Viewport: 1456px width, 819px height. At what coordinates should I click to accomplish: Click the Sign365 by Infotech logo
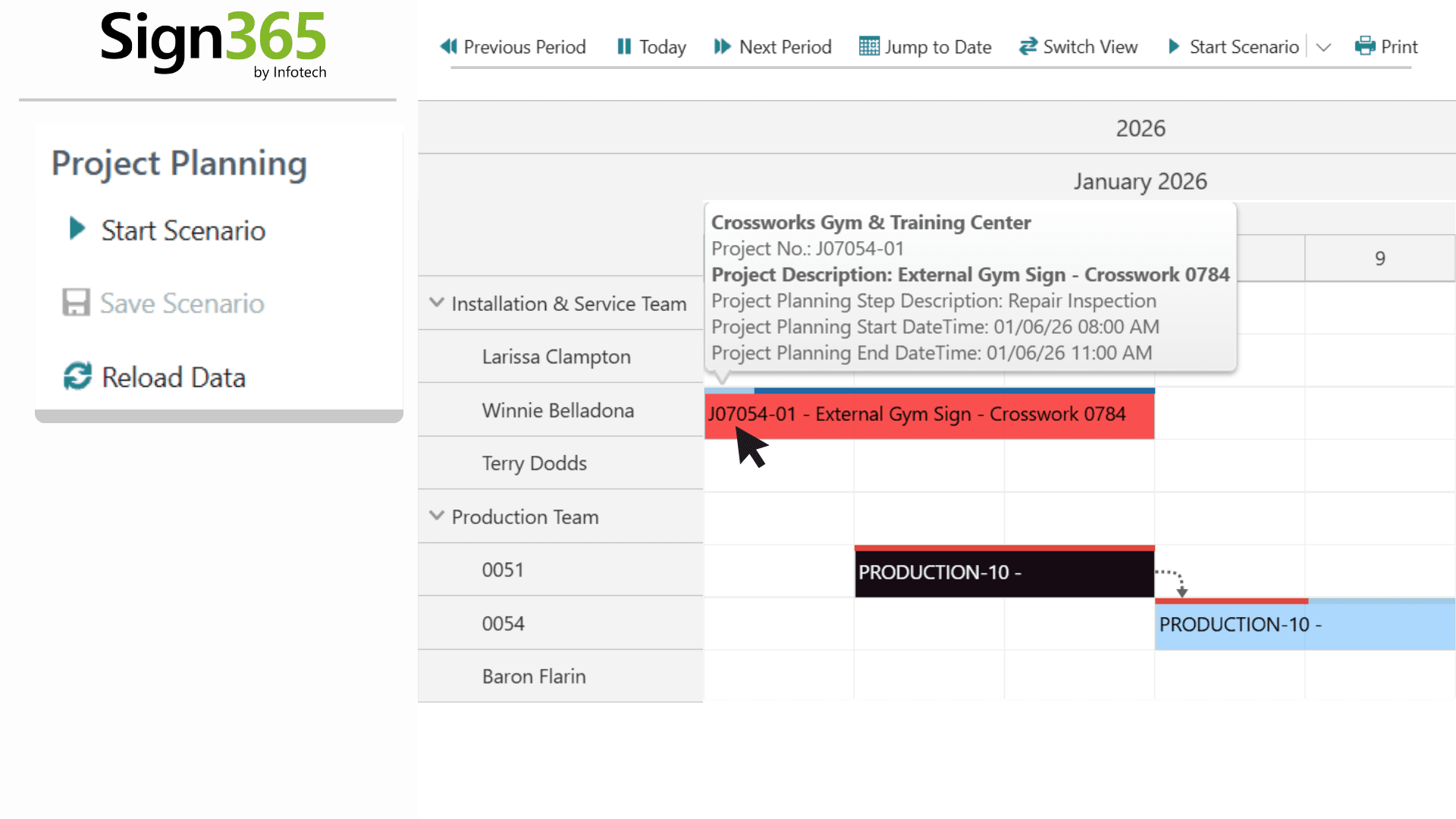tap(213, 44)
